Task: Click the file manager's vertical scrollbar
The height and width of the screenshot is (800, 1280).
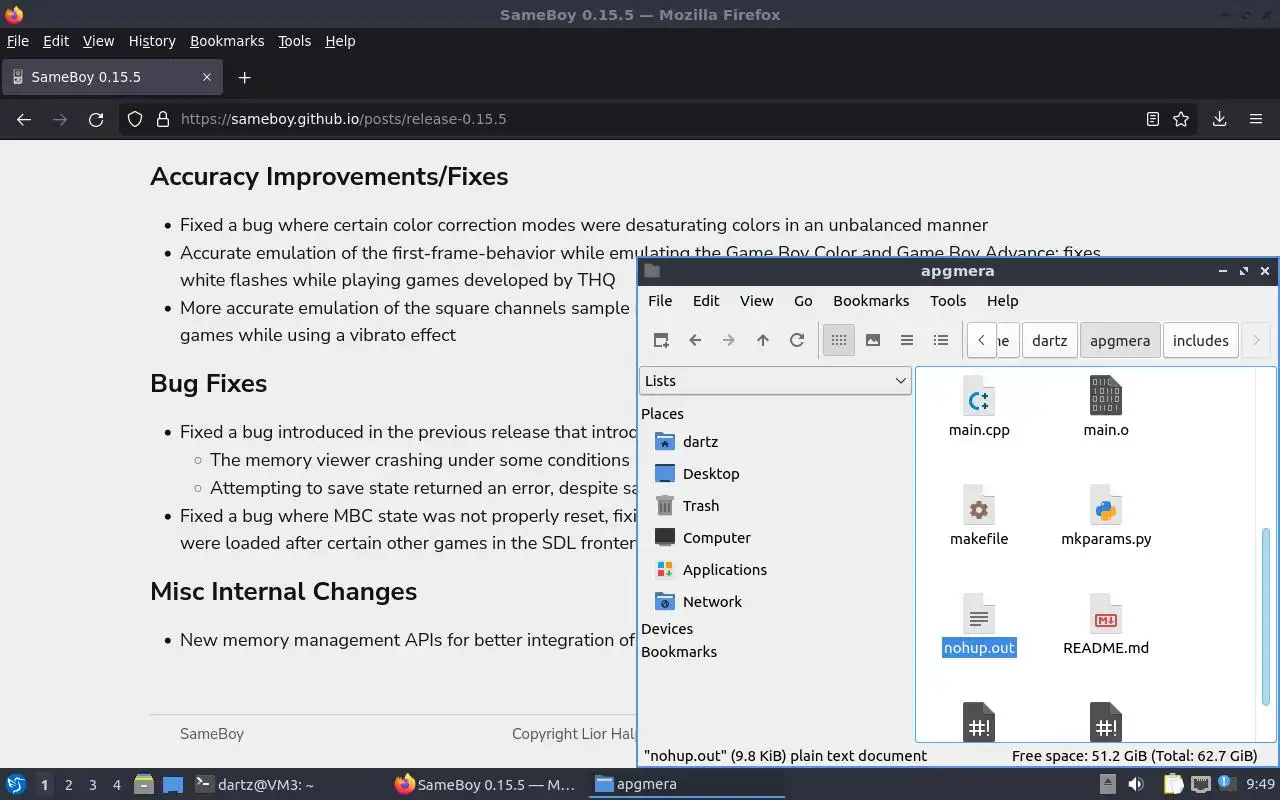Action: [x=1266, y=616]
